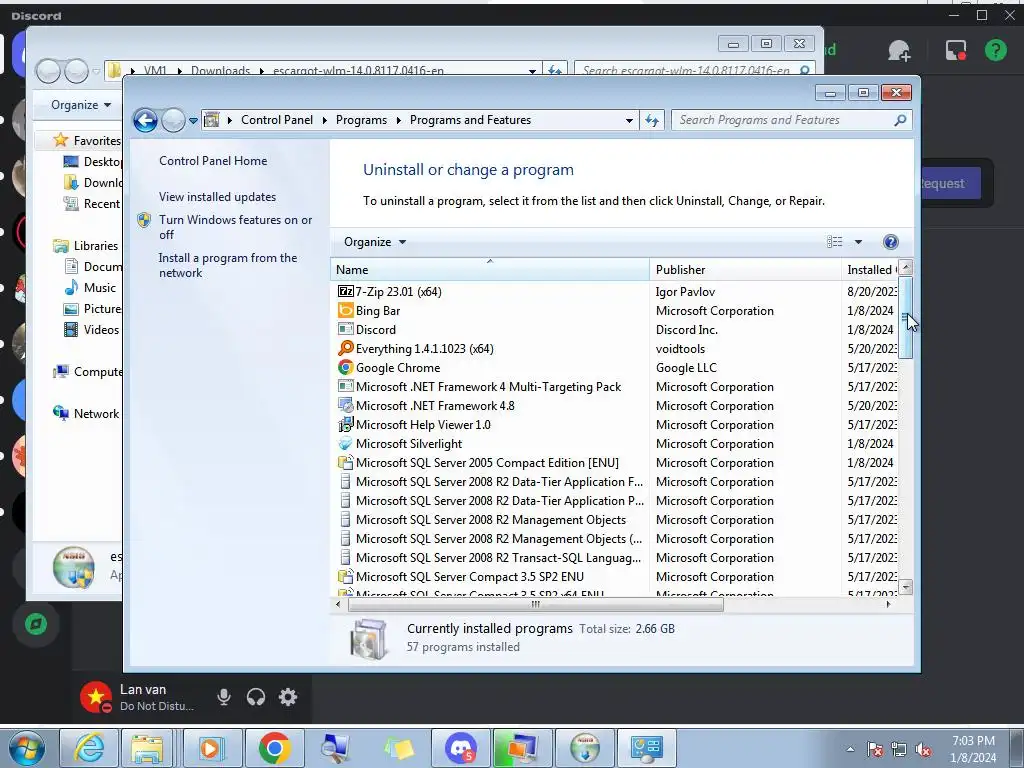
Task: Expand the arrow after Programs breadcrumb
Action: (x=398, y=121)
